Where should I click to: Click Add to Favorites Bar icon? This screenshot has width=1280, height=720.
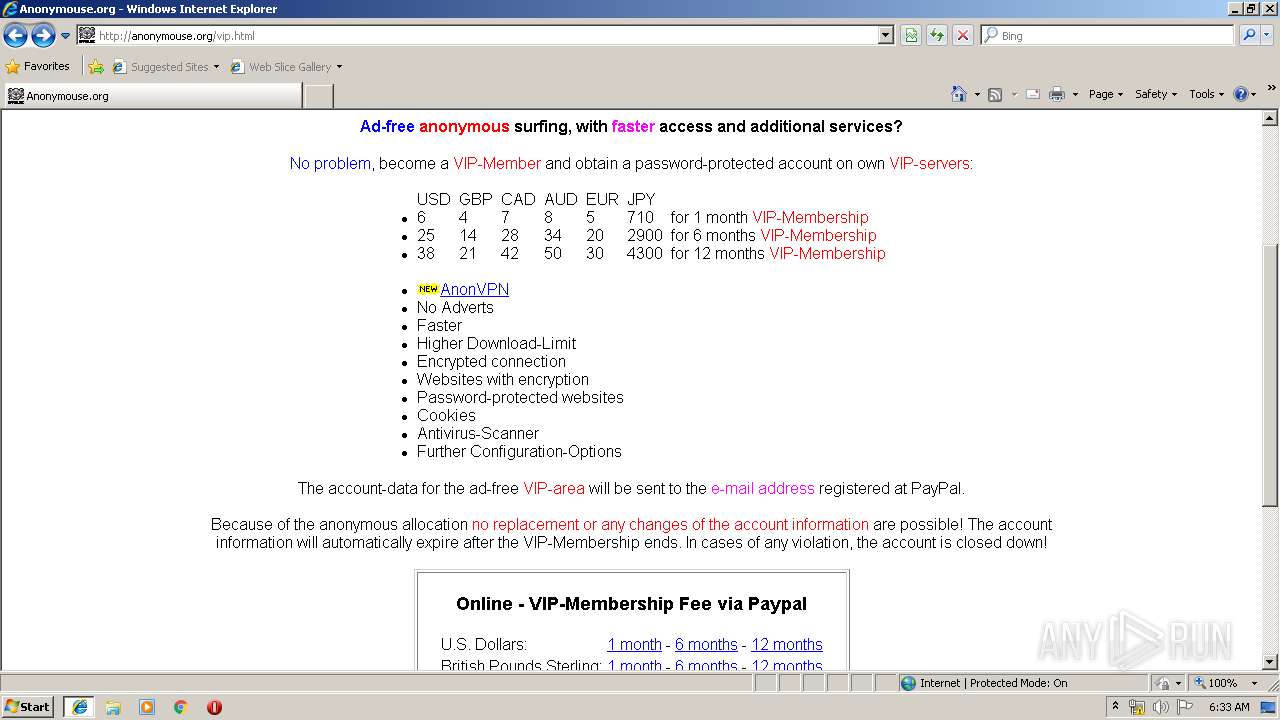click(96, 67)
